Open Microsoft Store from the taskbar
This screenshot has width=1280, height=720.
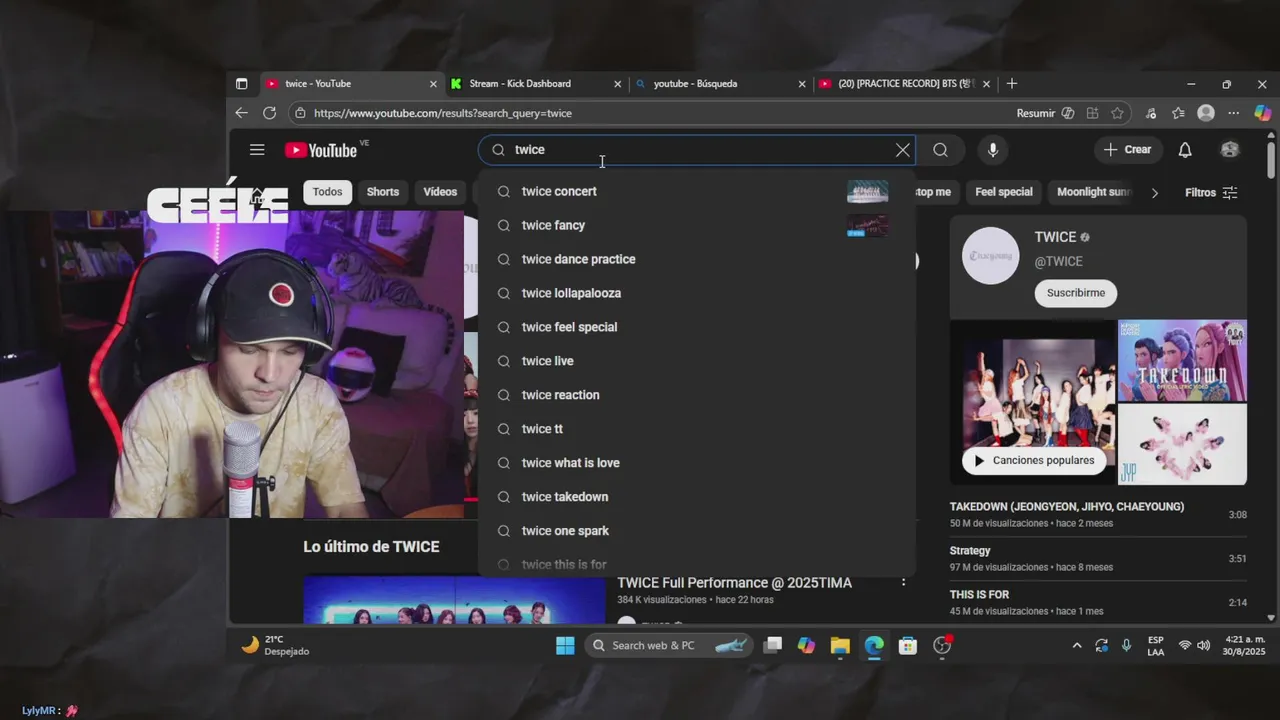[x=908, y=645]
